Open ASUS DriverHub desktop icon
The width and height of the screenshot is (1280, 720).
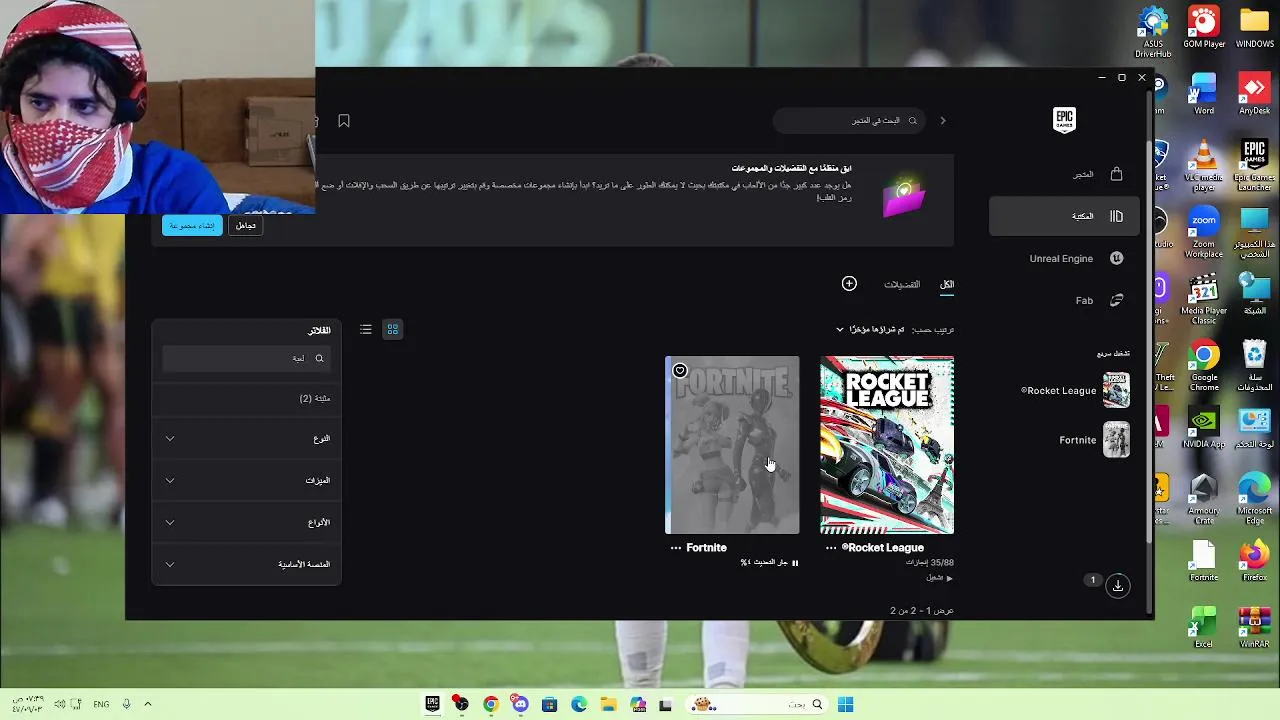[1153, 32]
